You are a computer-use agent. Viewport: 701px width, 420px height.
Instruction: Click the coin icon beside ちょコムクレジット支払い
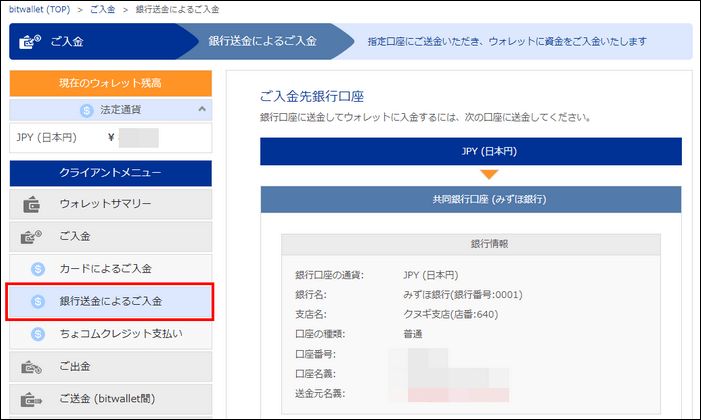click(x=38, y=334)
